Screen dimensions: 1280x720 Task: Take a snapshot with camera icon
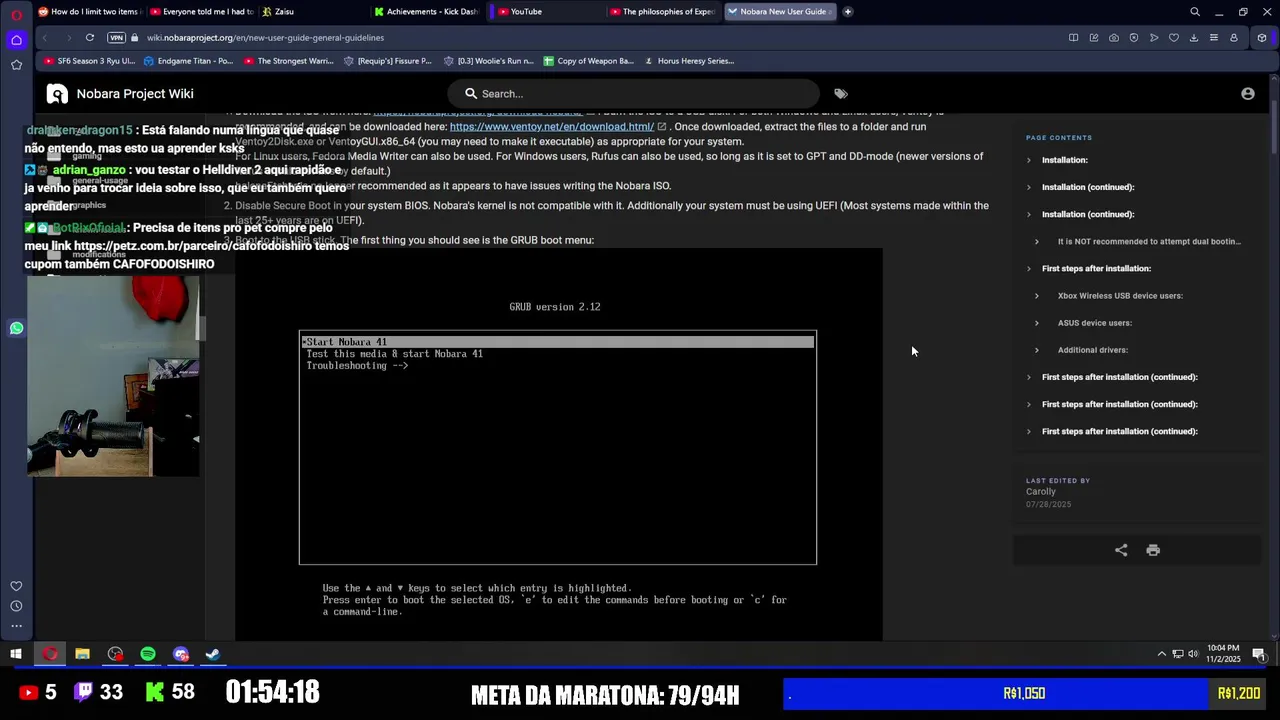[1113, 38]
